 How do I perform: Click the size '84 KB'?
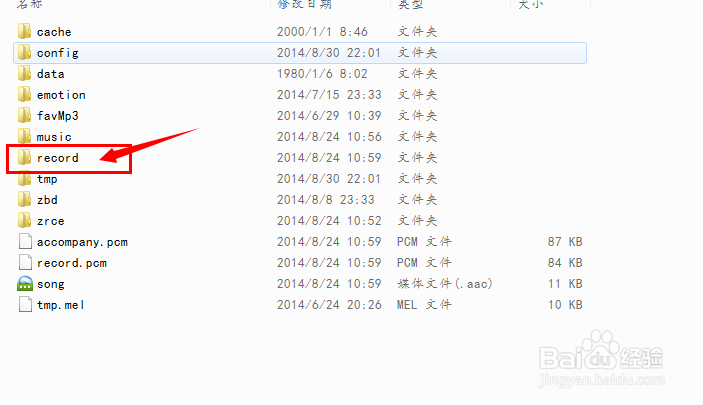(565, 263)
